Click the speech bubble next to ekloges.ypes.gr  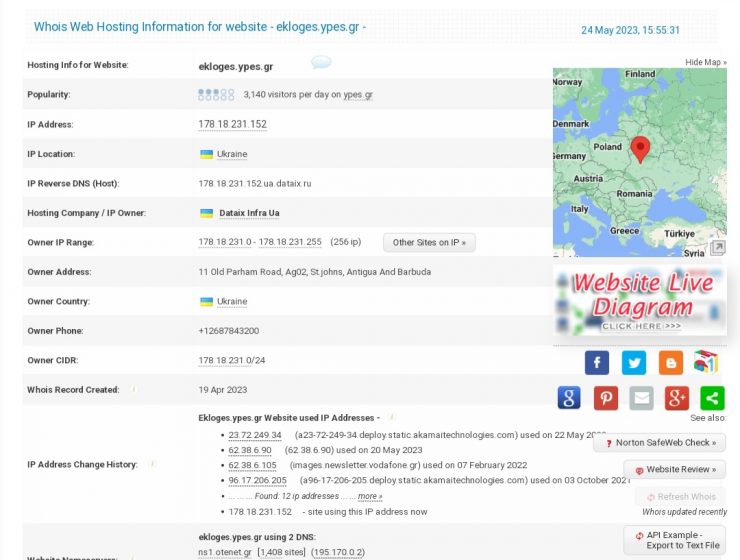point(321,64)
